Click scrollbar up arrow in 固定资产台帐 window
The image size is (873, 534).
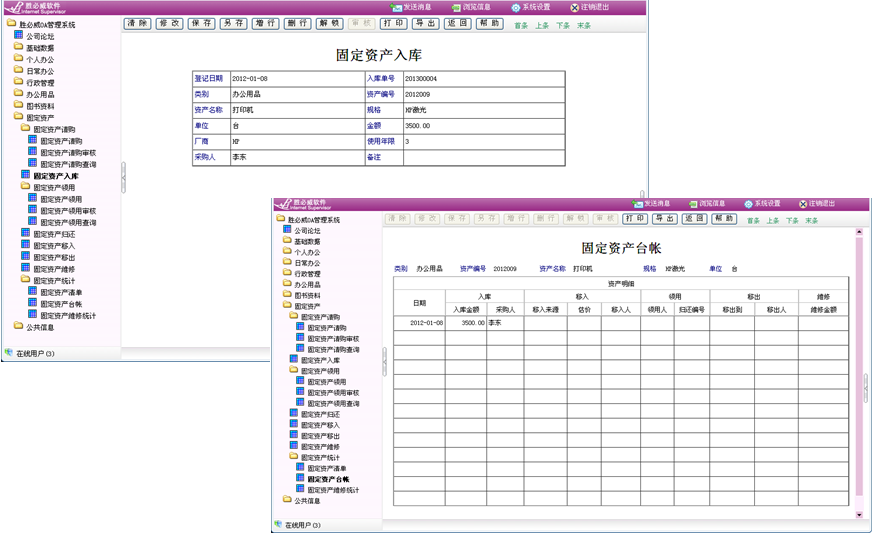click(x=859, y=232)
